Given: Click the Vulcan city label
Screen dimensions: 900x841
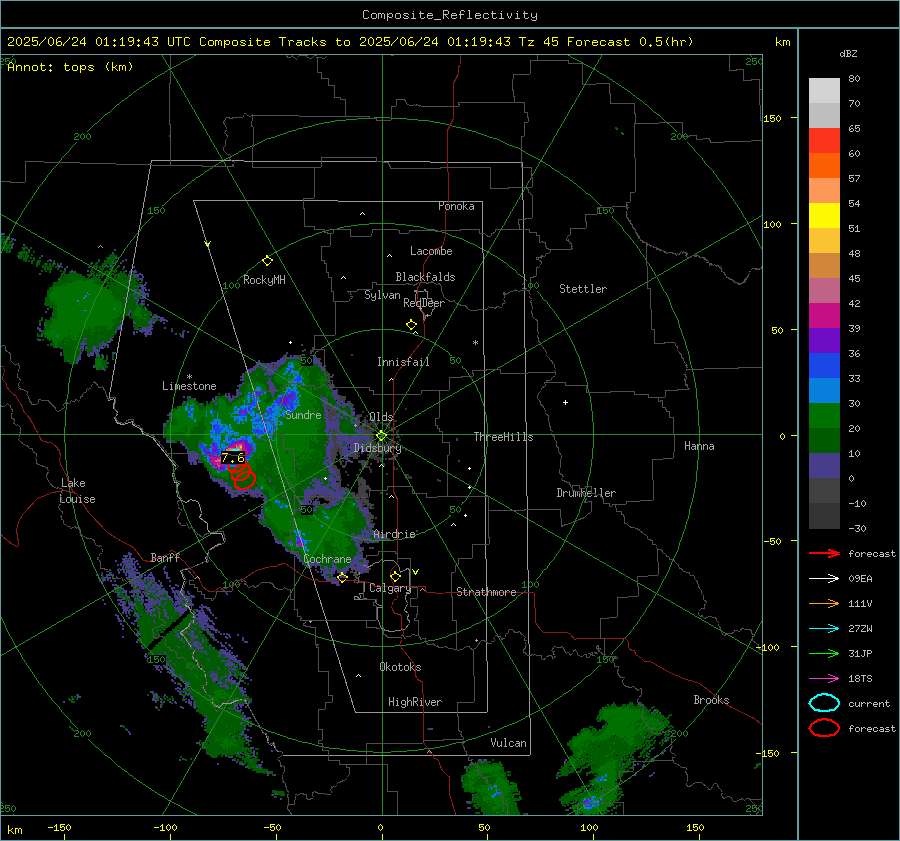Looking at the screenshot, I should click(508, 743).
